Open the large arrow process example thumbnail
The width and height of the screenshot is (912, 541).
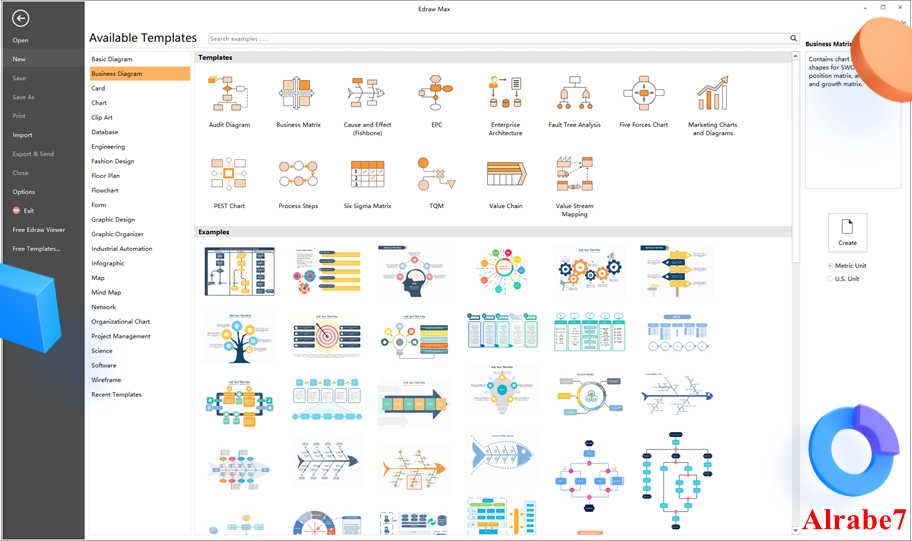tap(413, 403)
